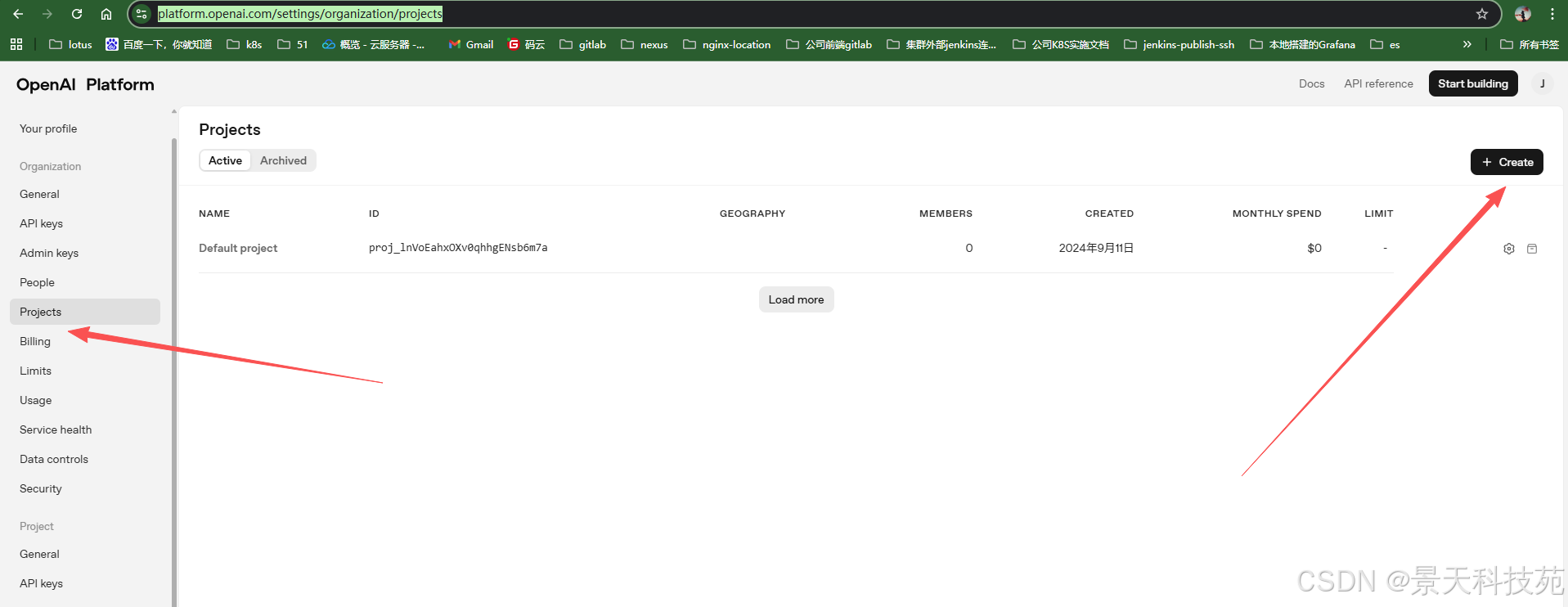Viewport: 1568px width, 607px height.
Task: Reload the page with the refresh icon
Action: 77,14
